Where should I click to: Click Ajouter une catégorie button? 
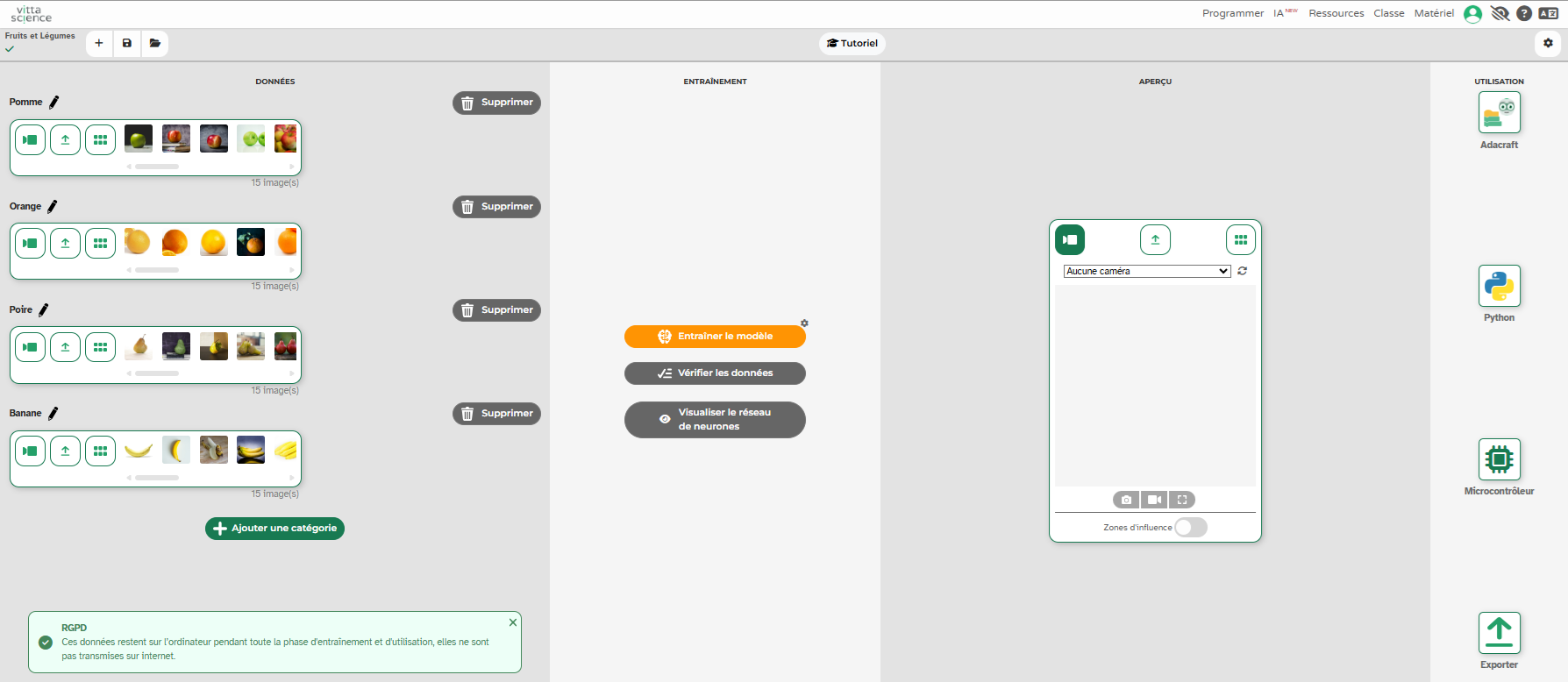coord(274,528)
